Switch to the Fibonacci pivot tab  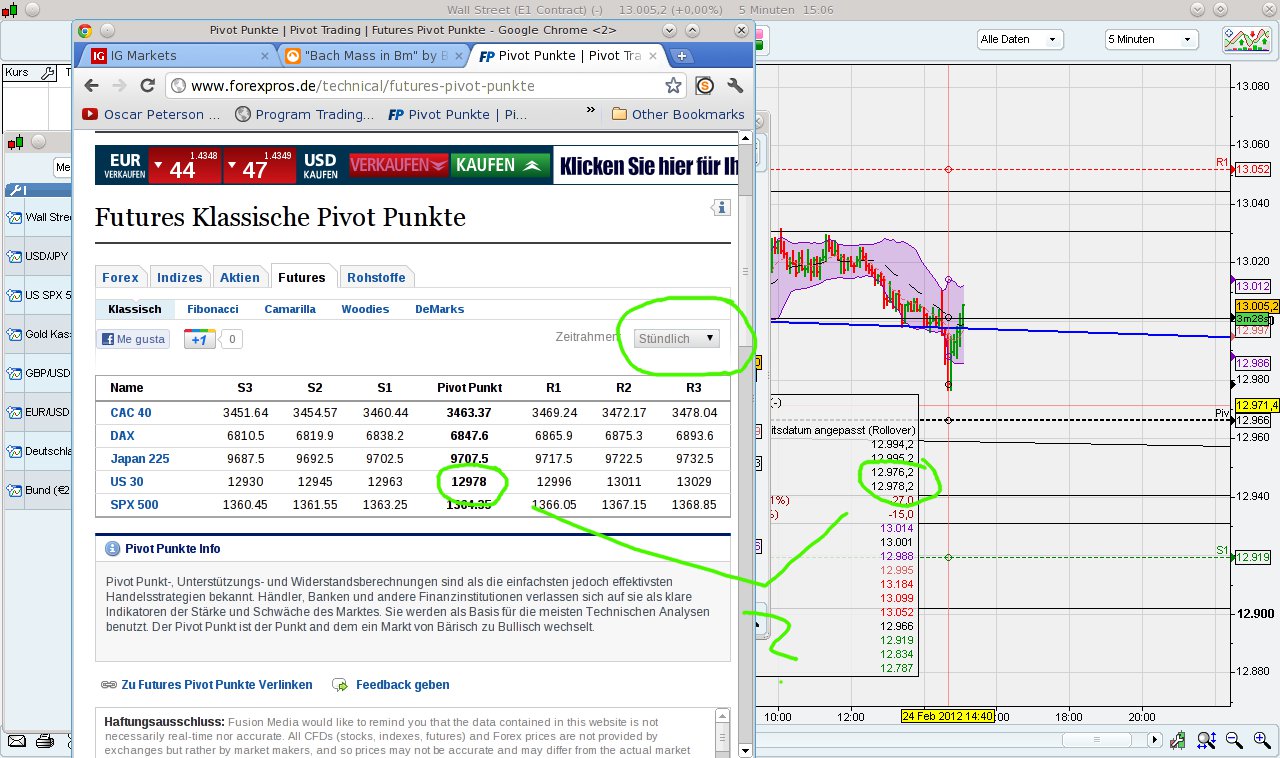pos(212,309)
